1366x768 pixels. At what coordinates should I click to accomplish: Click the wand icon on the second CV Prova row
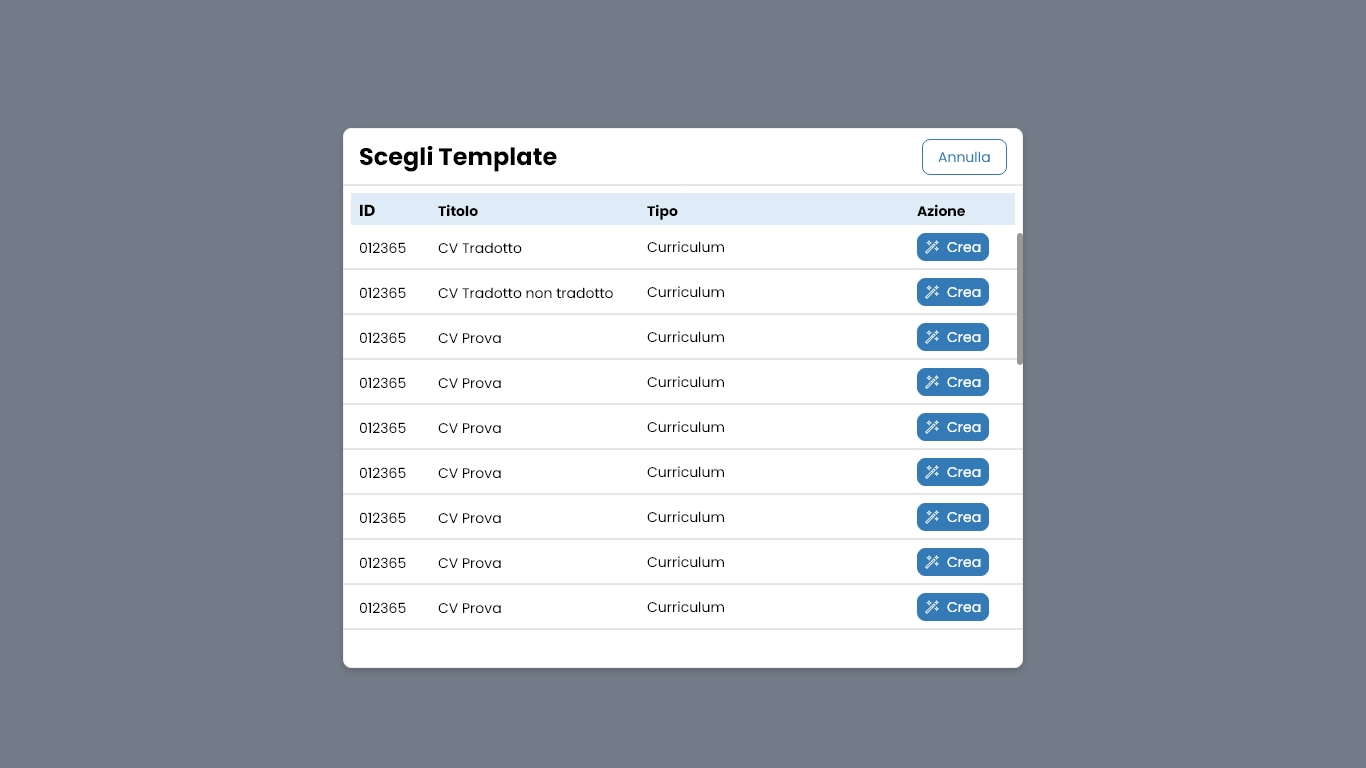931,382
